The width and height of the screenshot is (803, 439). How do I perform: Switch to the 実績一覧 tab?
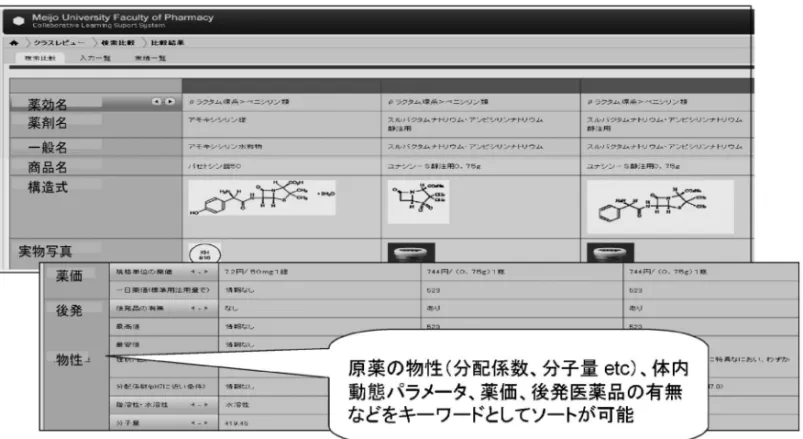[x=150, y=58]
